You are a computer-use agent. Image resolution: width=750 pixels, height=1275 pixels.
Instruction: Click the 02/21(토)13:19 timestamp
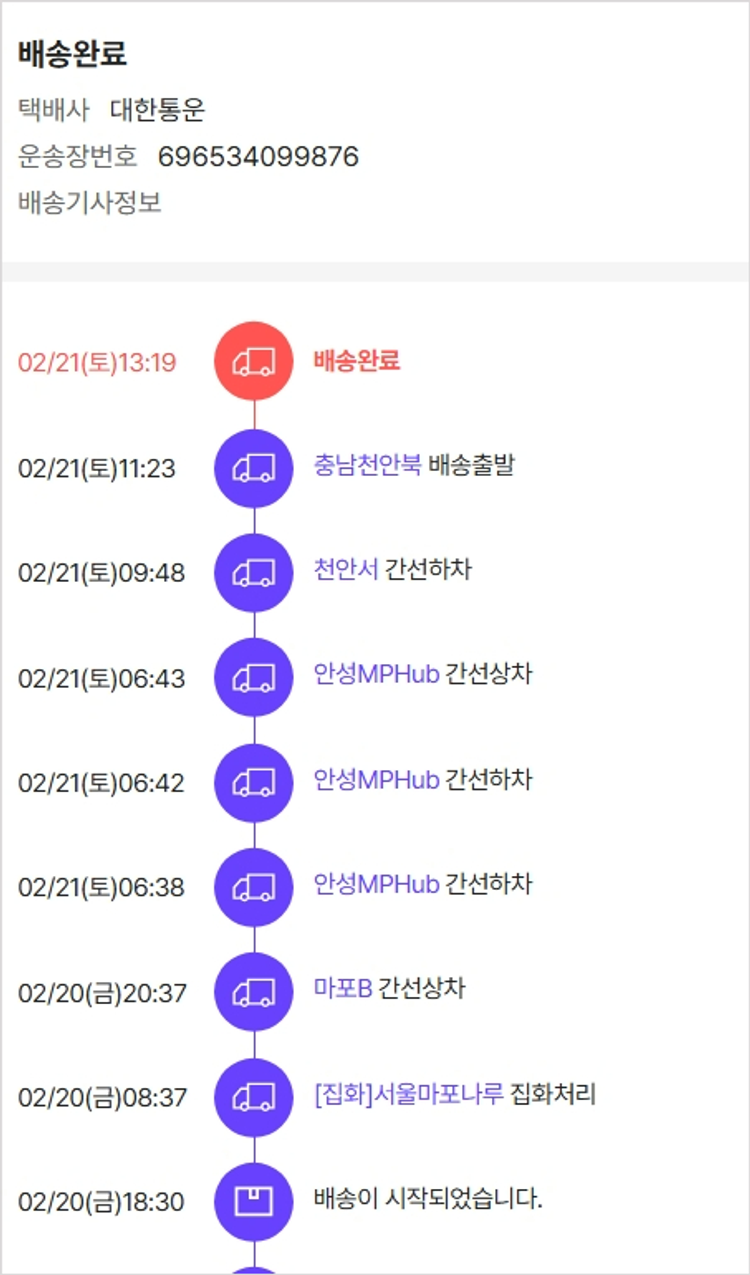[97, 362]
